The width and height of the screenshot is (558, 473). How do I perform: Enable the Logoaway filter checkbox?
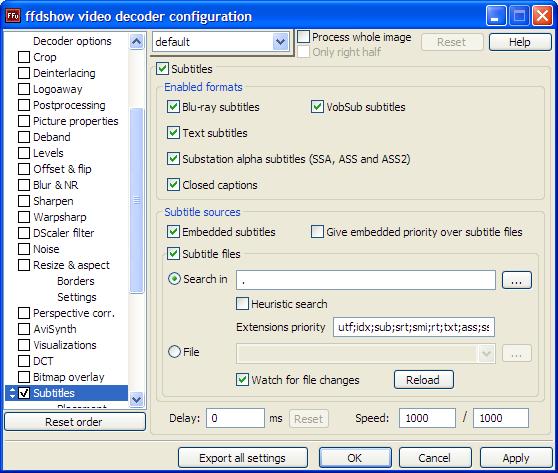(24, 89)
